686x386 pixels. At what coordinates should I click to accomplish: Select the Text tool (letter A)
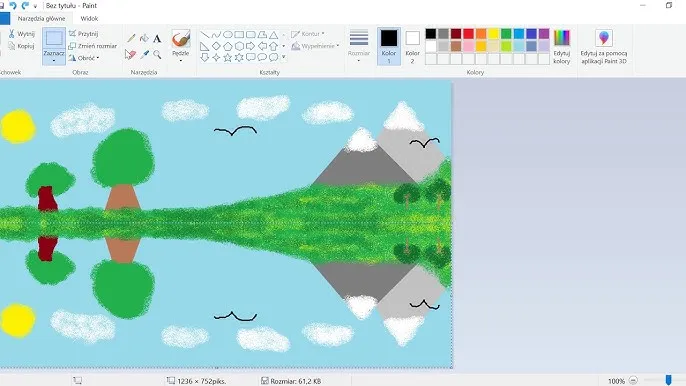[157, 39]
